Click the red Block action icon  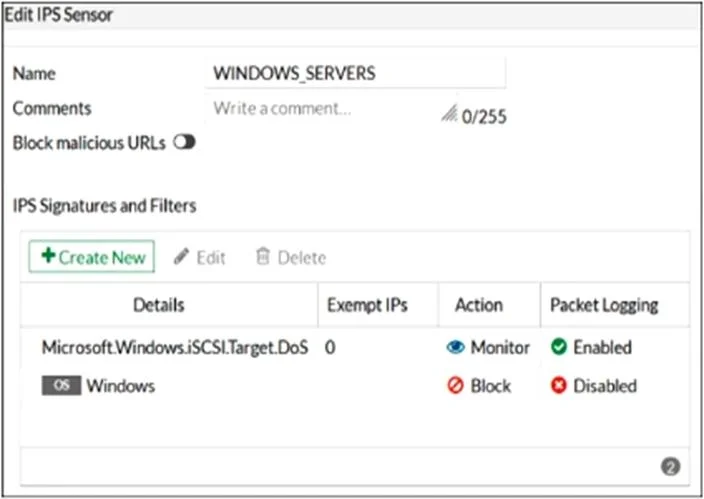(x=455, y=386)
